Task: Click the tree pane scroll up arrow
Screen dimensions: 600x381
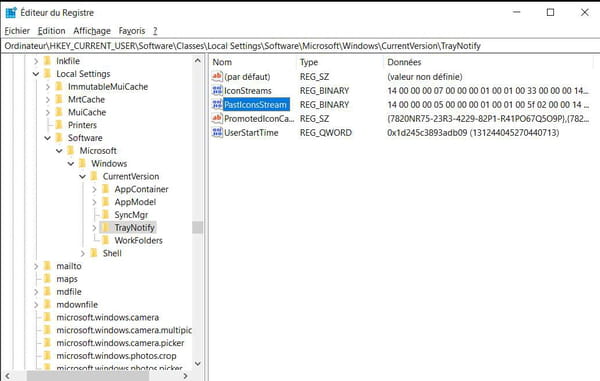Action: (197, 60)
